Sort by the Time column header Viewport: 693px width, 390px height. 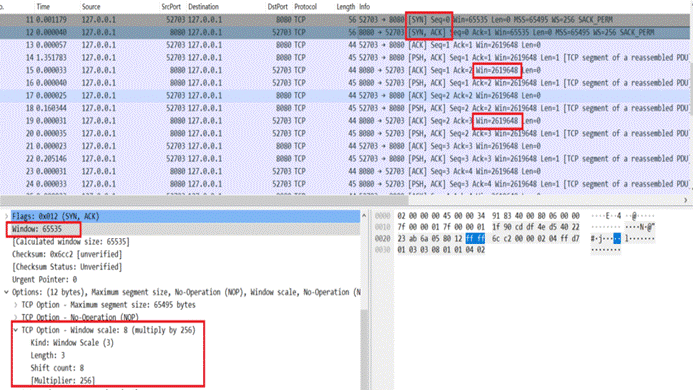tap(43, 7)
